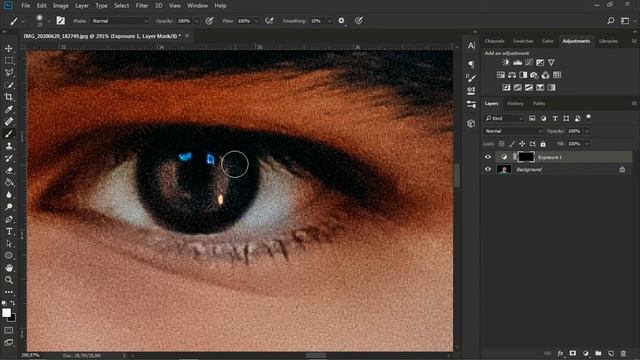Select the Crop tool
The width and height of the screenshot is (640, 360).
pyautogui.click(x=9, y=97)
